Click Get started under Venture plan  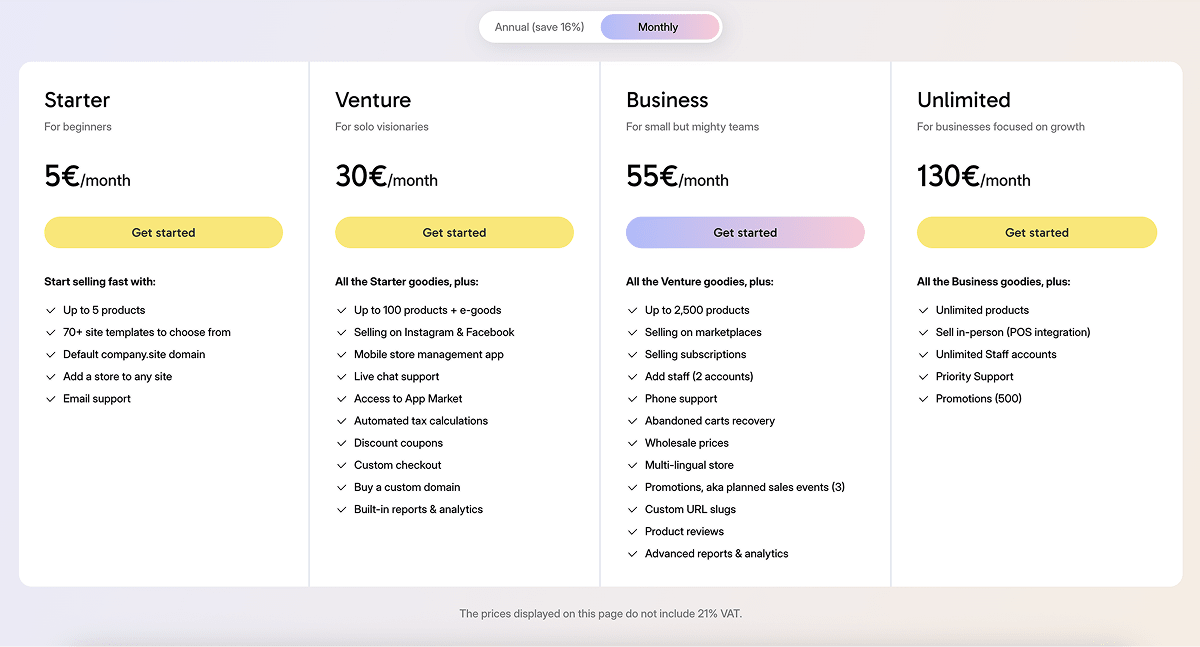point(454,233)
